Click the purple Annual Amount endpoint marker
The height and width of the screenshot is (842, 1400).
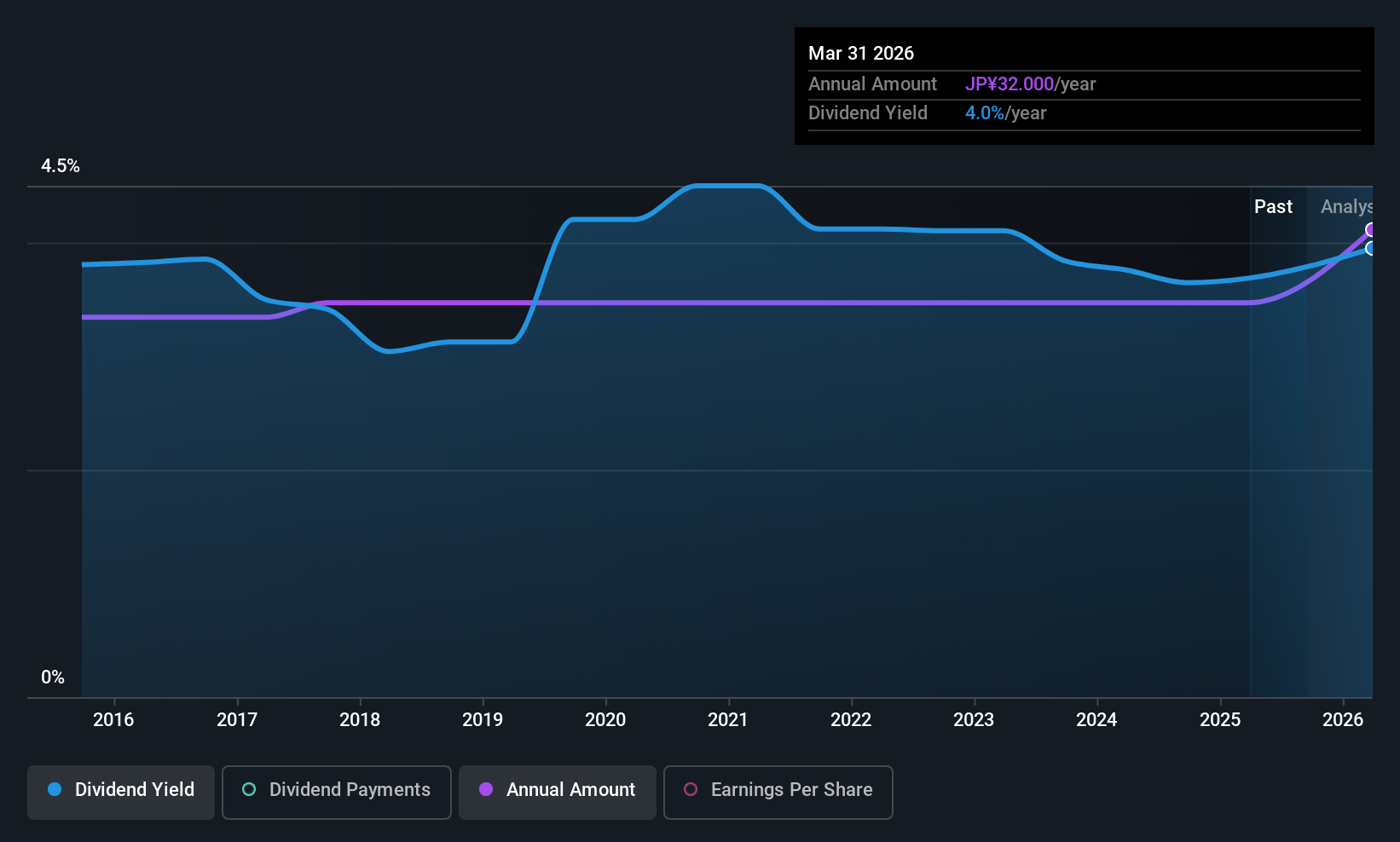(1371, 229)
